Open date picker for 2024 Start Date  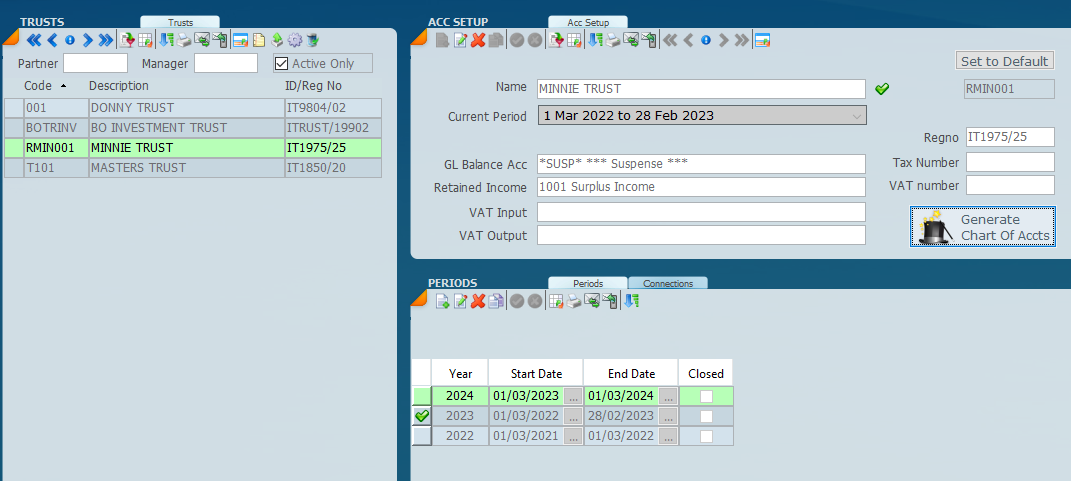573,396
